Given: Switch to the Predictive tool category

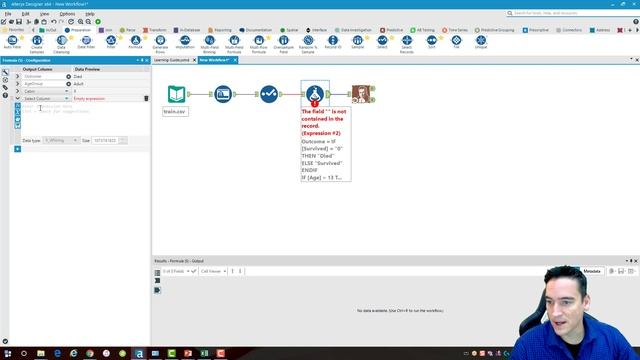Looking at the screenshot, I should pos(391,30).
